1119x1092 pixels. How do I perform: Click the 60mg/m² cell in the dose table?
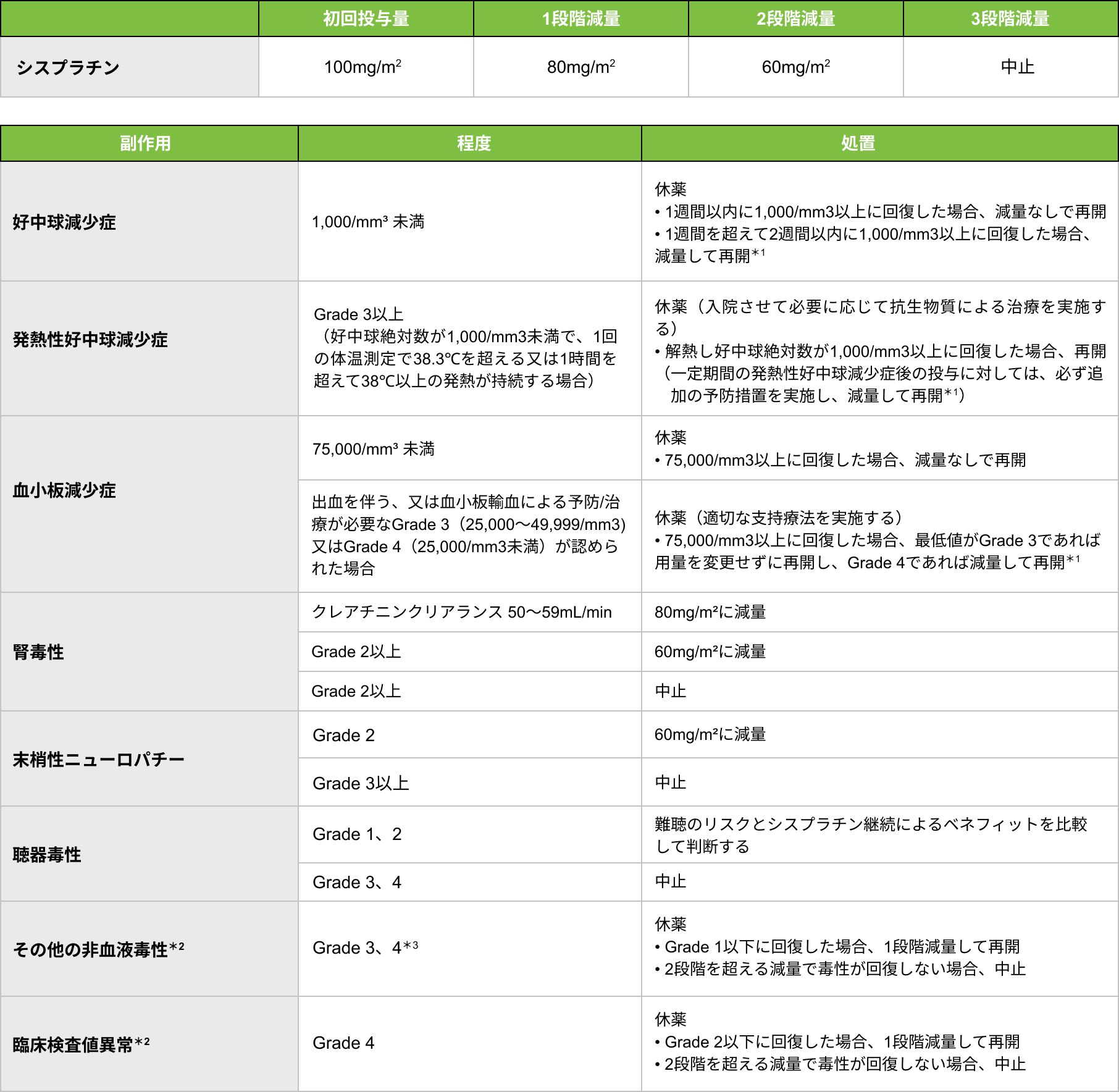click(x=795, y=67)
